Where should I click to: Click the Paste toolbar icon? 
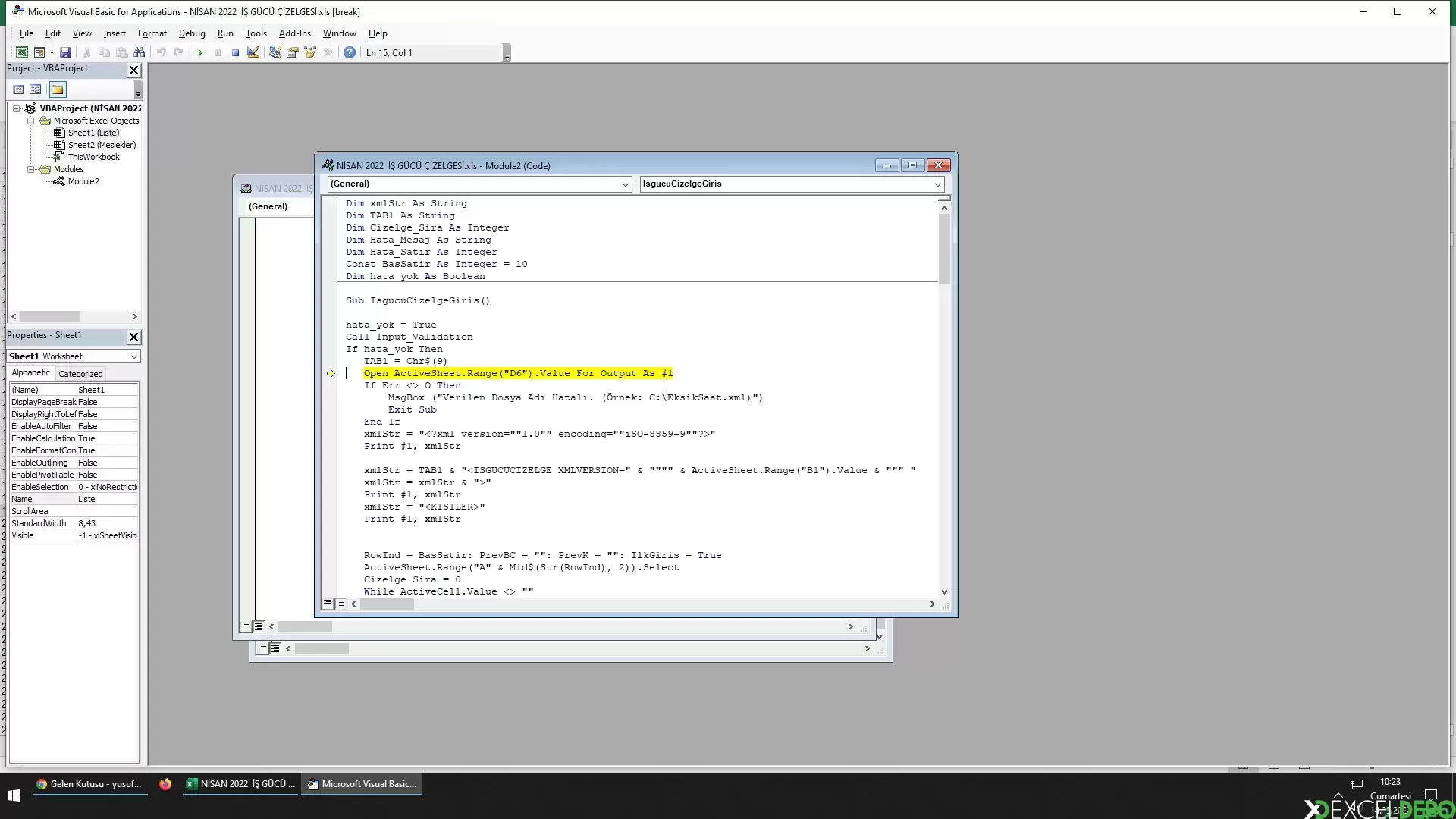pos(121,52)
